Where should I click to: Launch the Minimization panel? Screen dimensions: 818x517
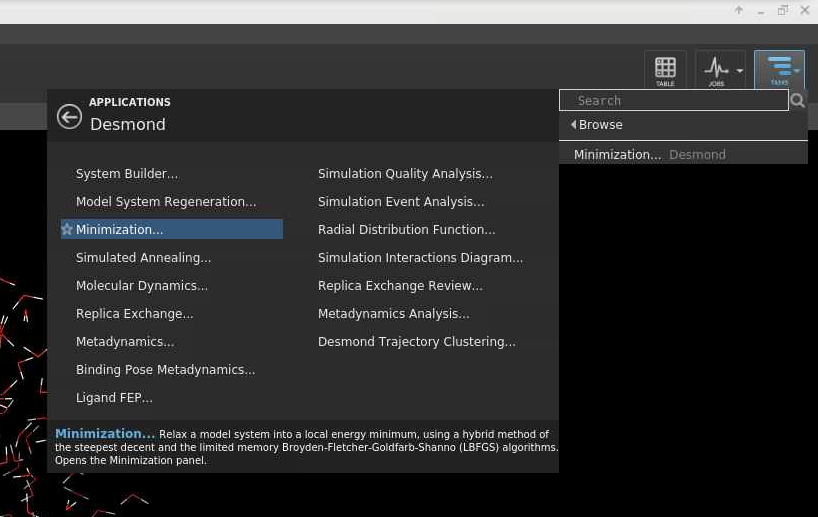coord(172,229)
